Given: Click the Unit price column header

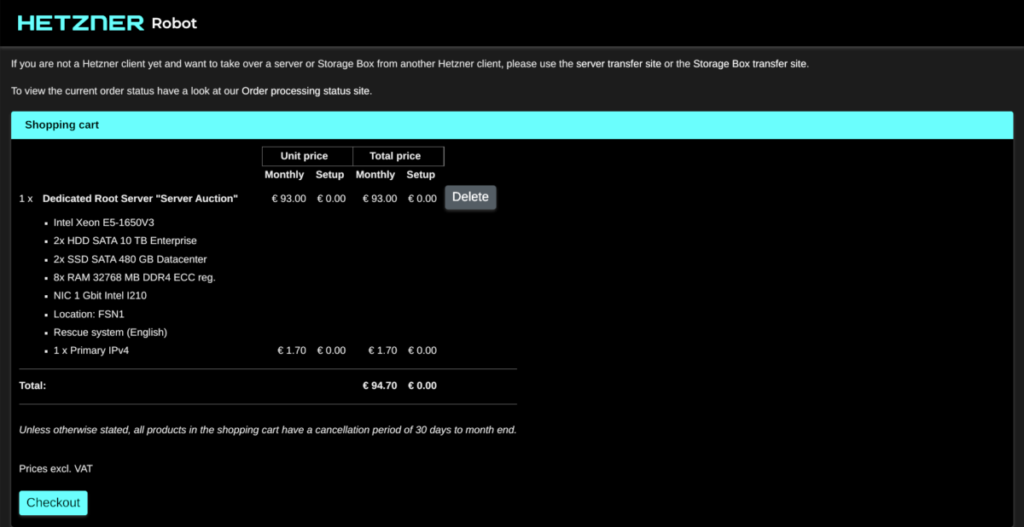Looking at the screenshot, I should (x=304, y=156).
